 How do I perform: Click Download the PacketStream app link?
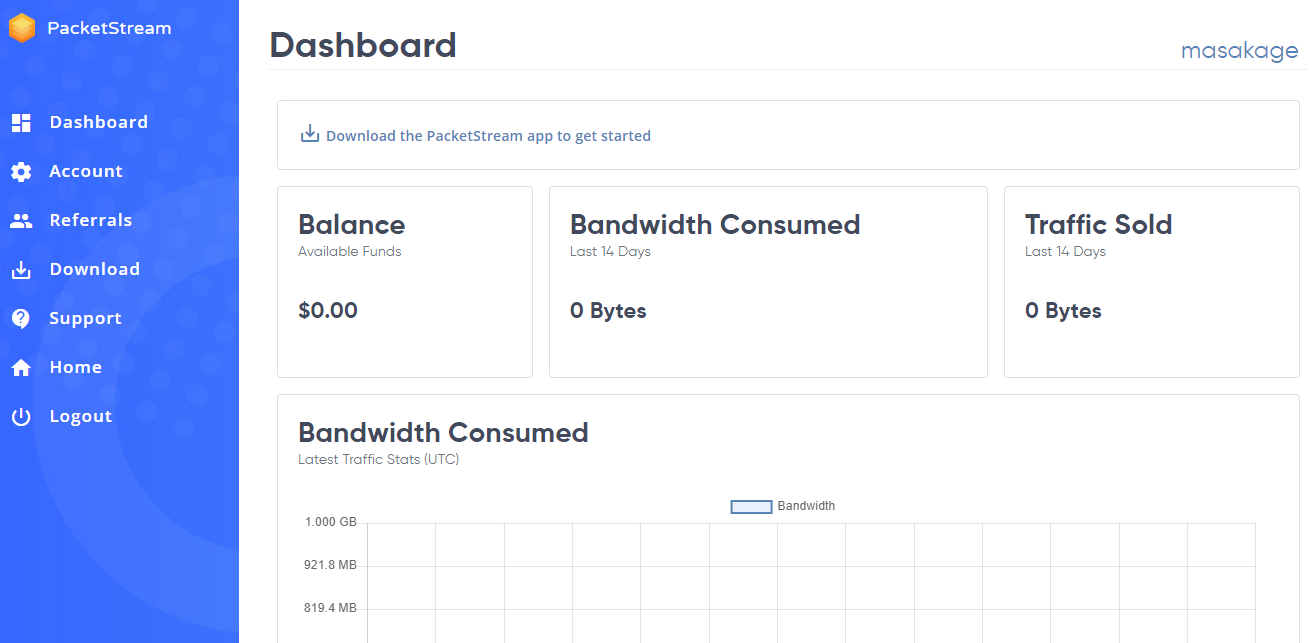(488, 136)
